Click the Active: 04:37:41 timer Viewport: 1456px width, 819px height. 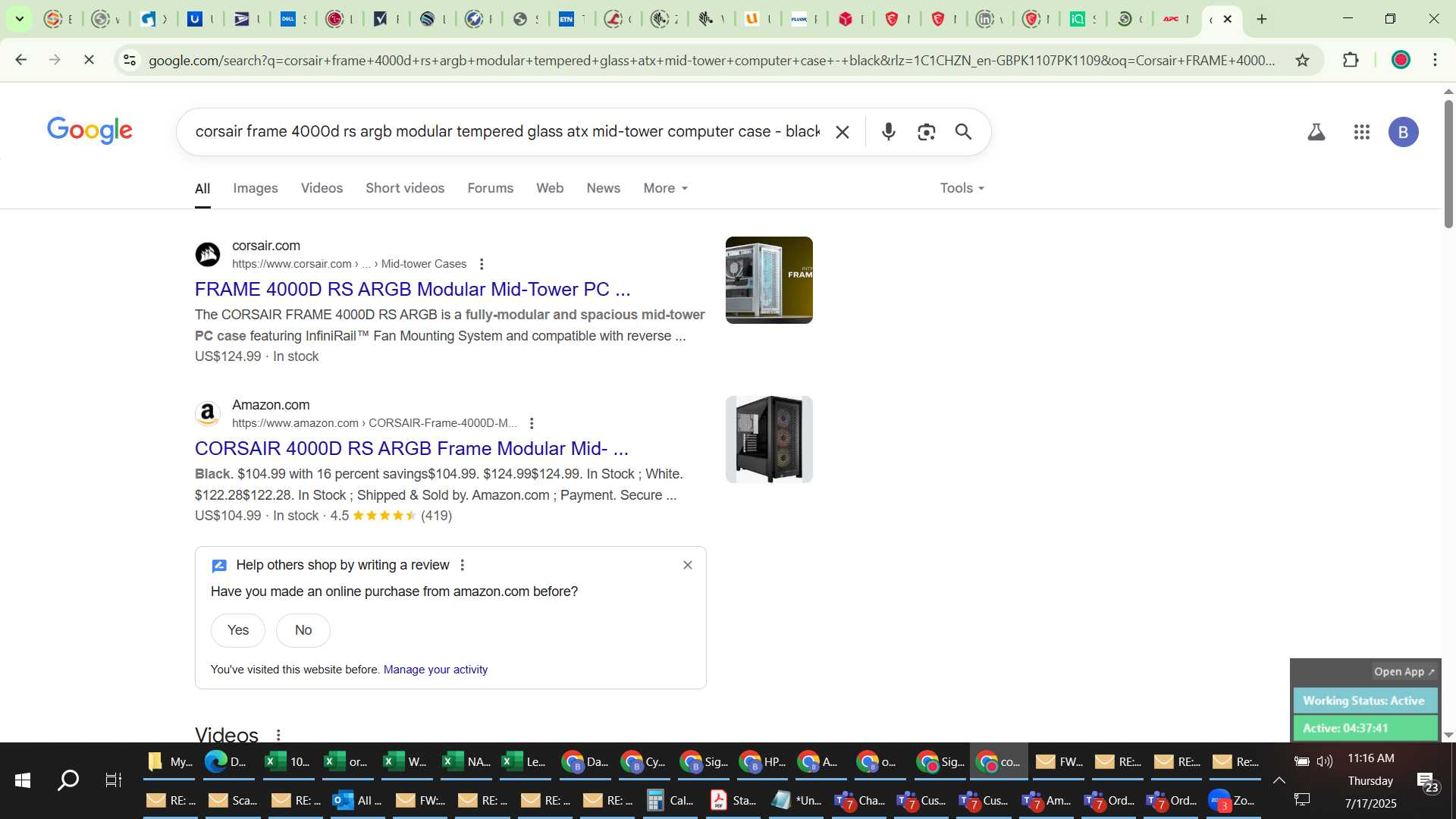(x=1364, y=728)
